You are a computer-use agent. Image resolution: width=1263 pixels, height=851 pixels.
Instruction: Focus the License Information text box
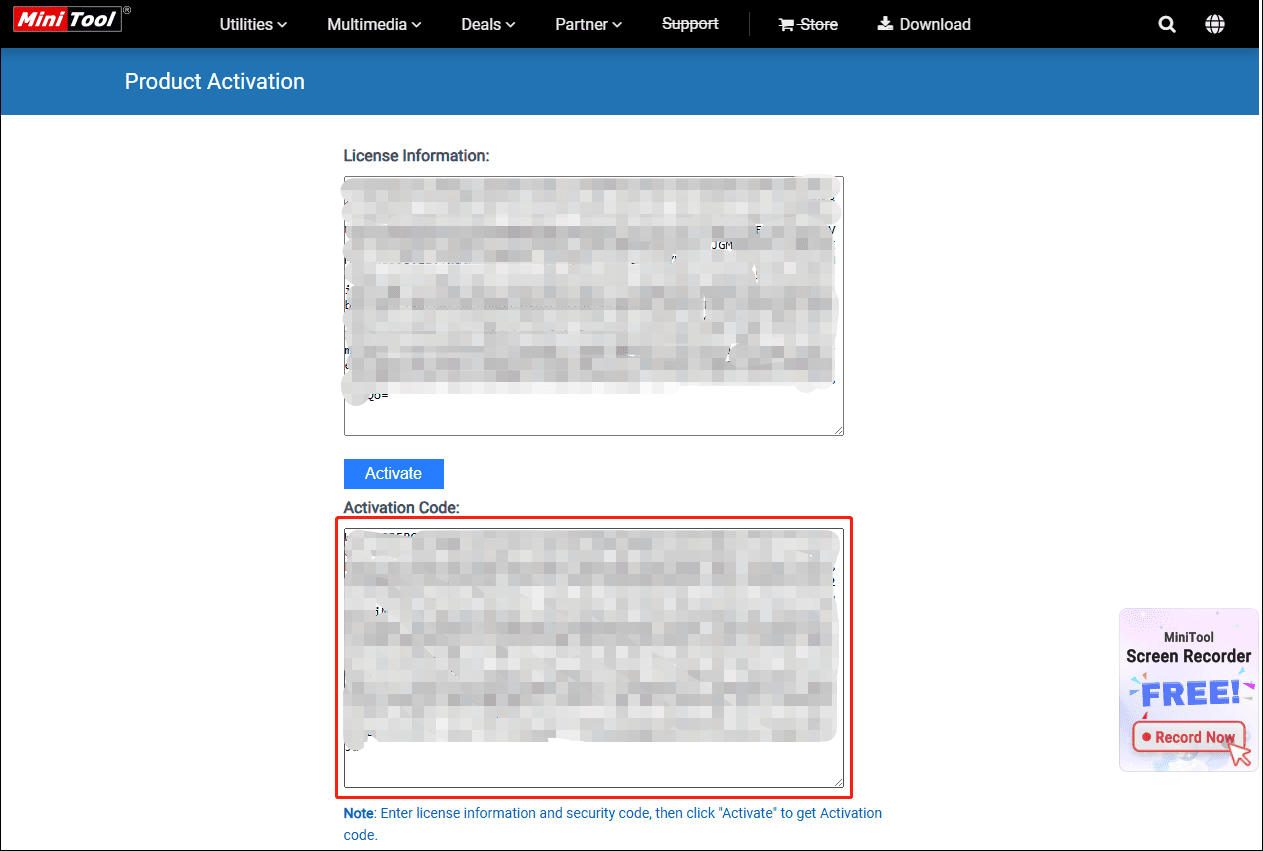point(593,305)
